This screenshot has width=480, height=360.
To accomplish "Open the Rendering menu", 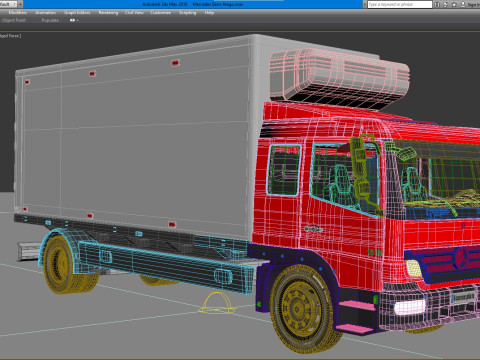I will pos(108,13).
